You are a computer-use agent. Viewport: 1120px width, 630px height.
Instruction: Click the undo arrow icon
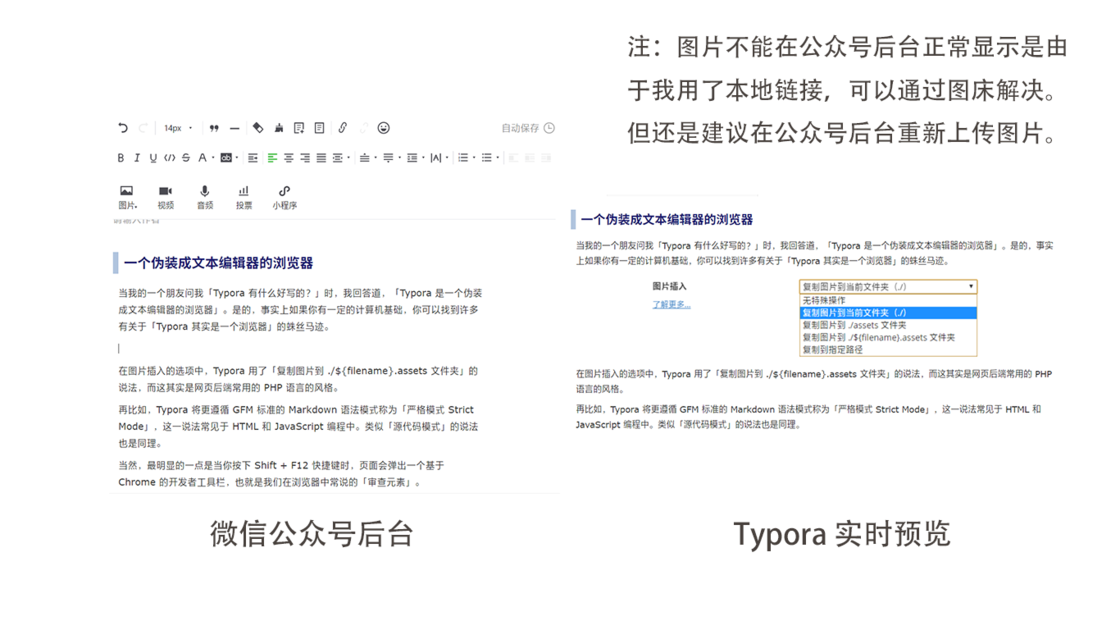tap(123, 128)
